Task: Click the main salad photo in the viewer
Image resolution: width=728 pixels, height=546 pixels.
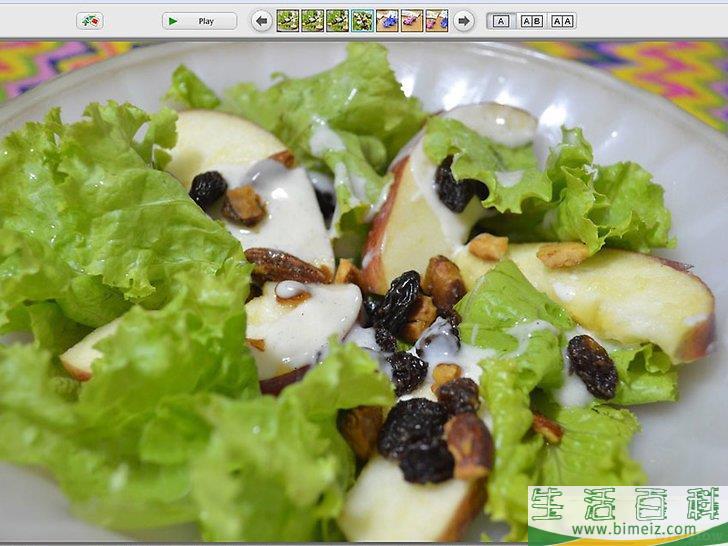Action: [364, 292]
